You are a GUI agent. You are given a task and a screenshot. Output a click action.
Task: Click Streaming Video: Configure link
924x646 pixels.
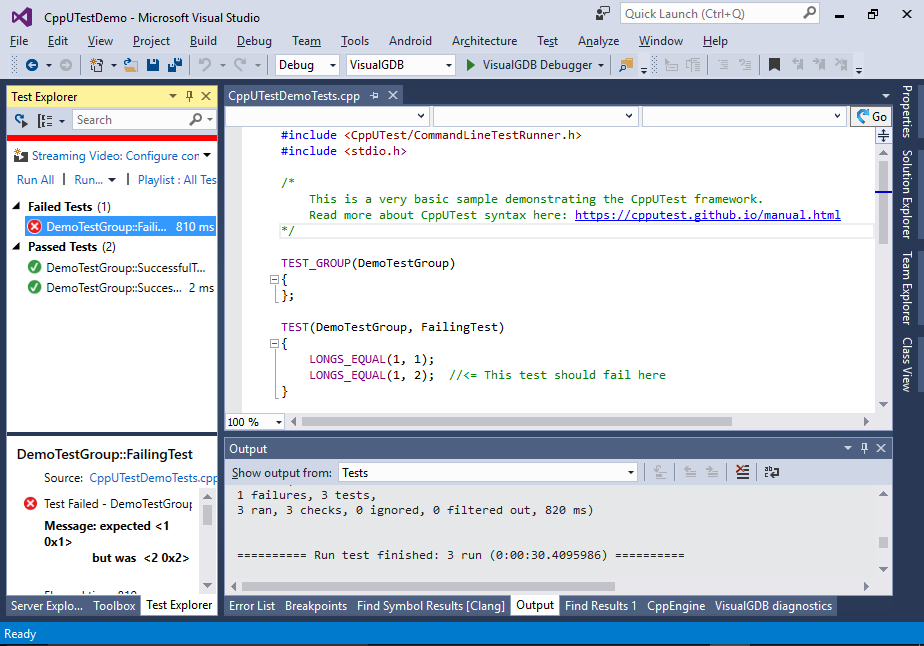[116, 156]
